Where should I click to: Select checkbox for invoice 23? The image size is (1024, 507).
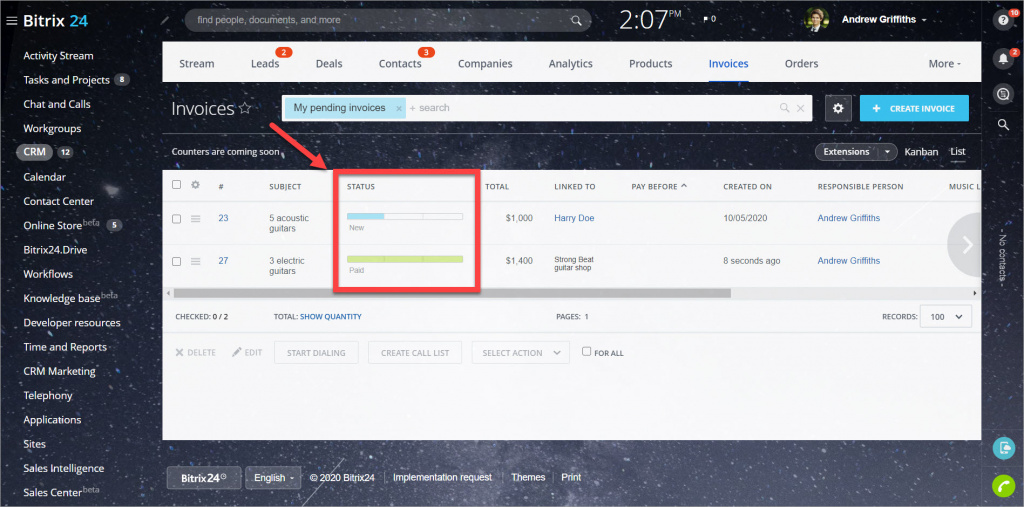tap(176, 219)
